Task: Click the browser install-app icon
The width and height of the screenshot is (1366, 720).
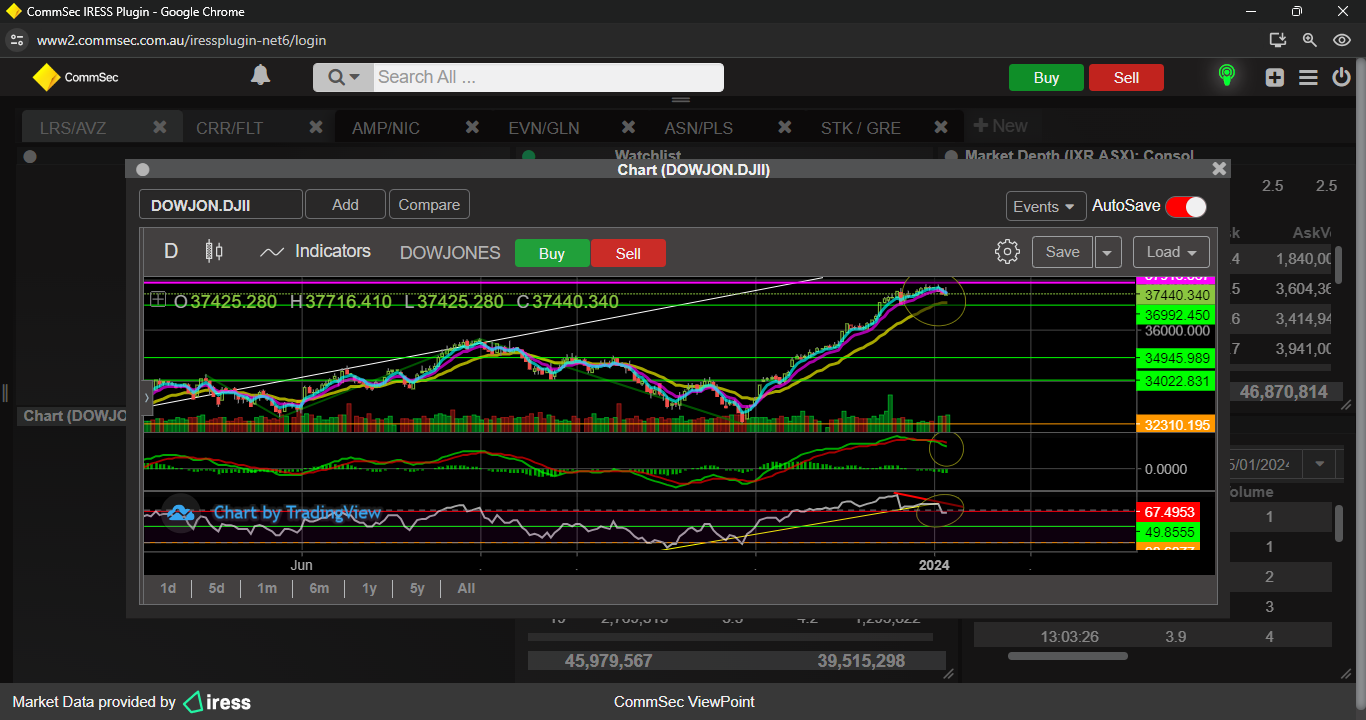Action: pos(1277,40)
